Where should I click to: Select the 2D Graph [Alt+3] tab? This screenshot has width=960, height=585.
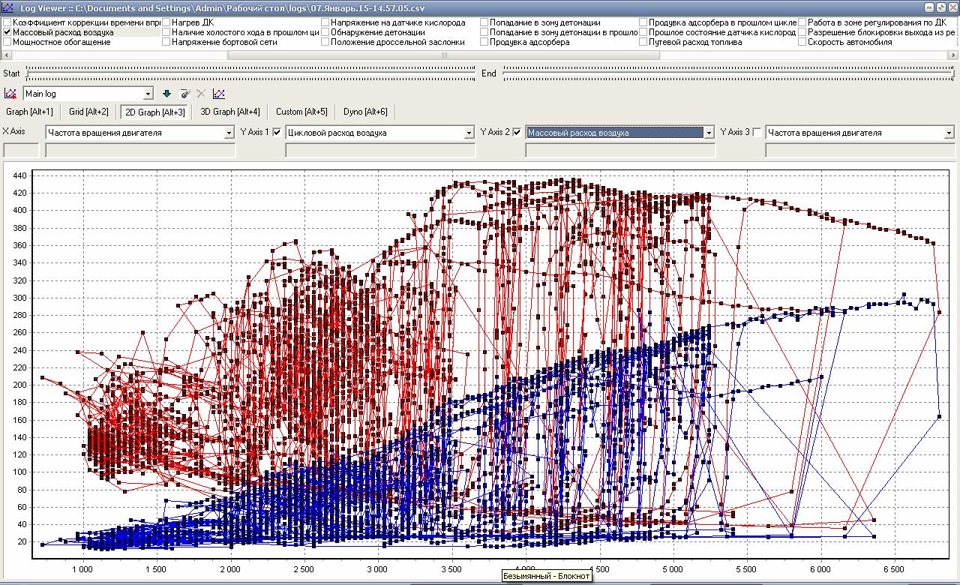156,112
